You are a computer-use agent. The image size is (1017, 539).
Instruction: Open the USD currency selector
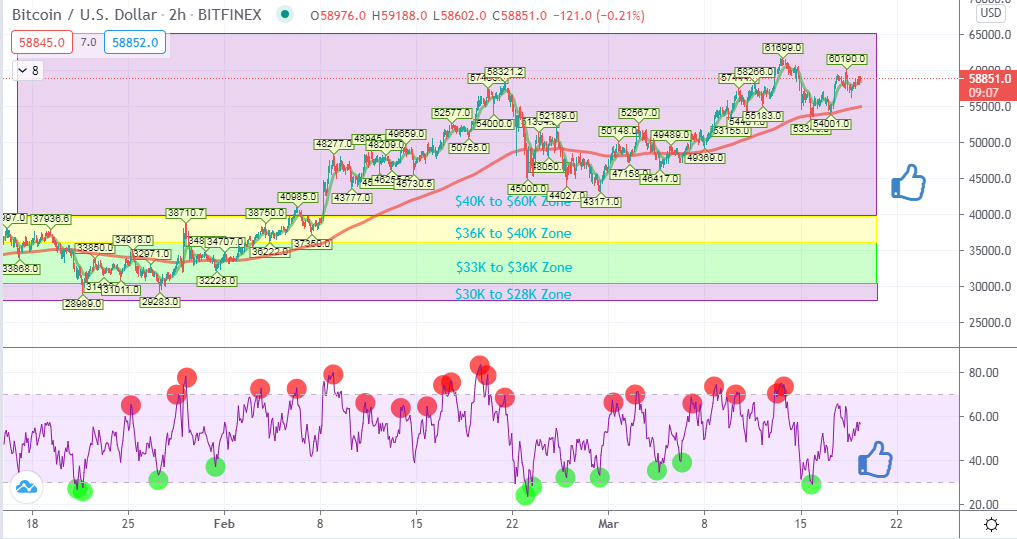[x=990, y=12]
